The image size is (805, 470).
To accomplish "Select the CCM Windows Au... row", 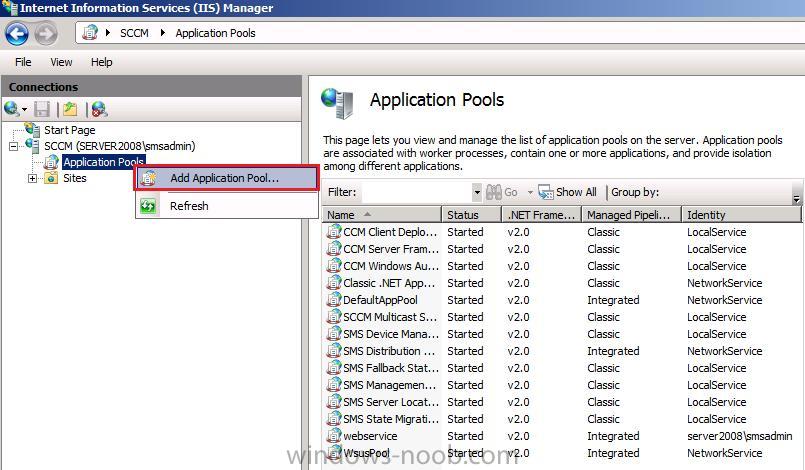I will point(562,266).
